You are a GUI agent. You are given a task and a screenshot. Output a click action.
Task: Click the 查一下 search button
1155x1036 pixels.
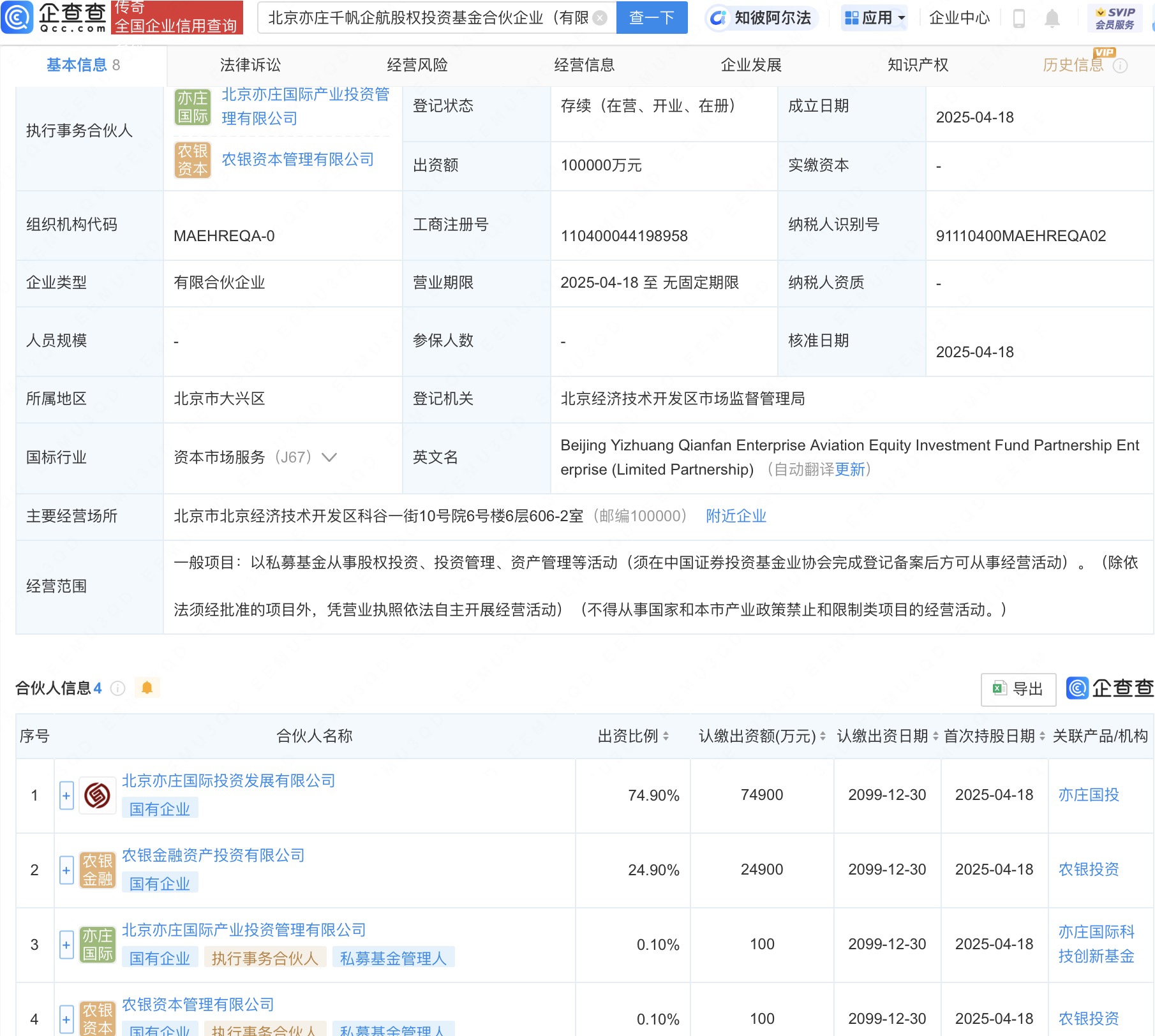(652, 18)
